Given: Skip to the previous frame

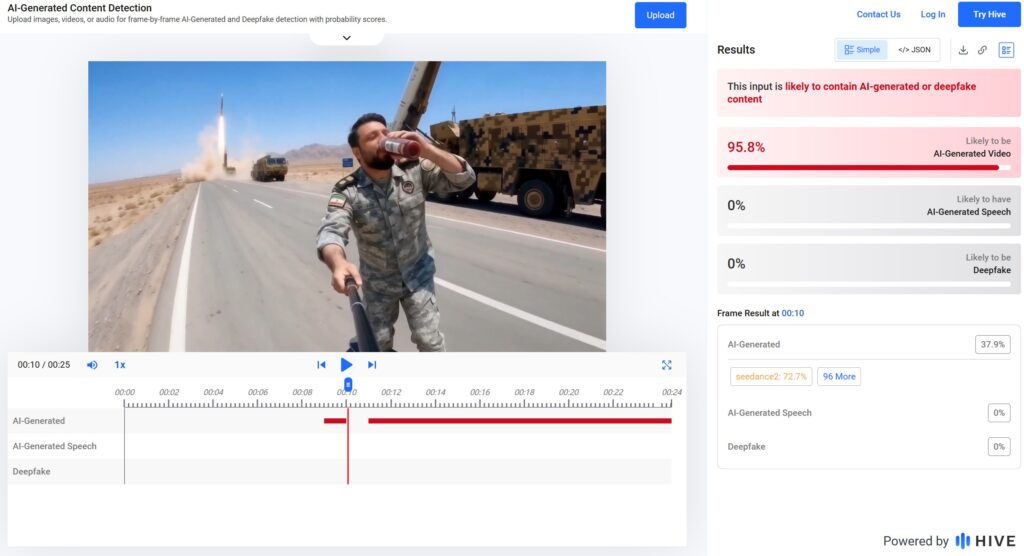Looking at the screenshot, I should coord(321,365).
